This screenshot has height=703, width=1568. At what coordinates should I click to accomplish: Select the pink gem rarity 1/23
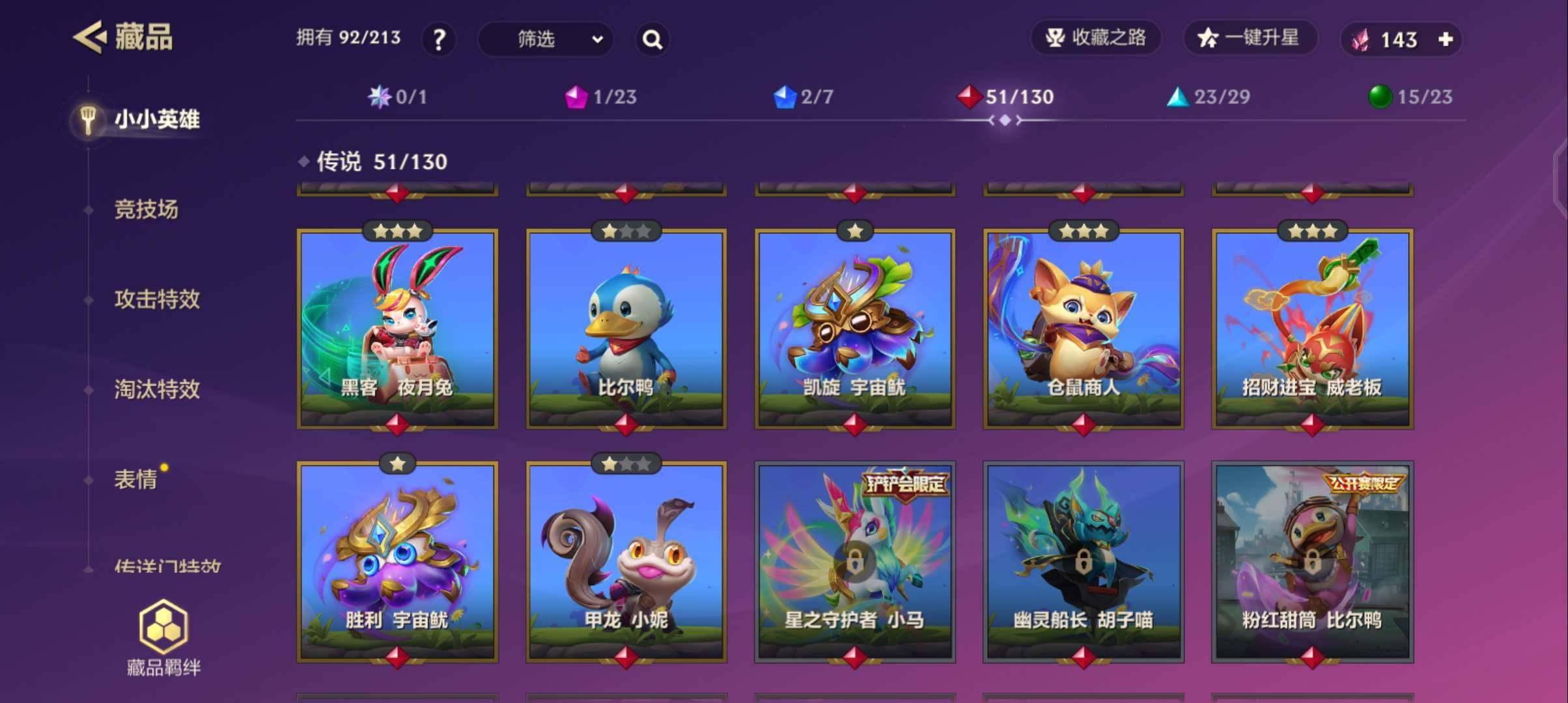600,97
